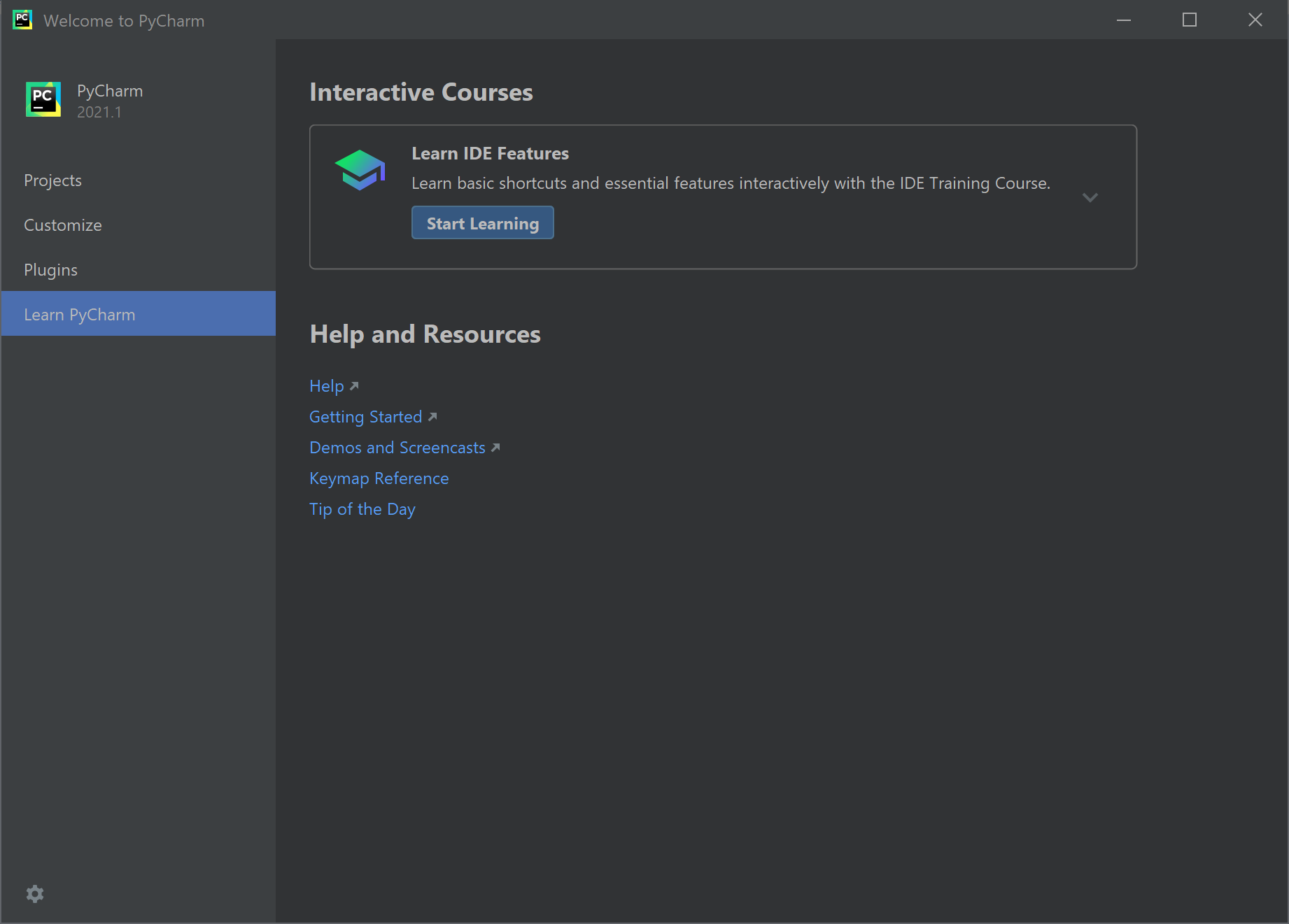Viewport: 1289px width, 924px height.
Task: Expand the Learn IDE Features card chevron
Action: coord(1090,197)
